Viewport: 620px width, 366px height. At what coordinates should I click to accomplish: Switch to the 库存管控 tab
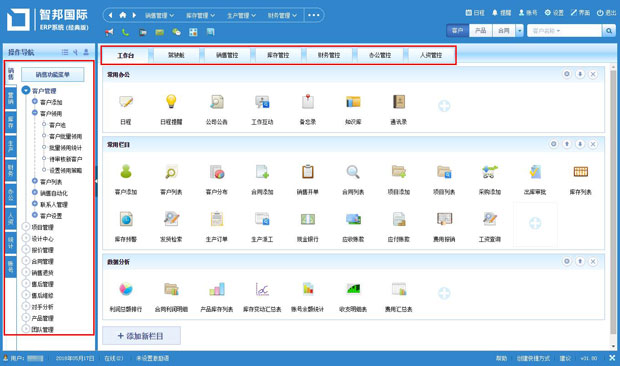[278, 55]
